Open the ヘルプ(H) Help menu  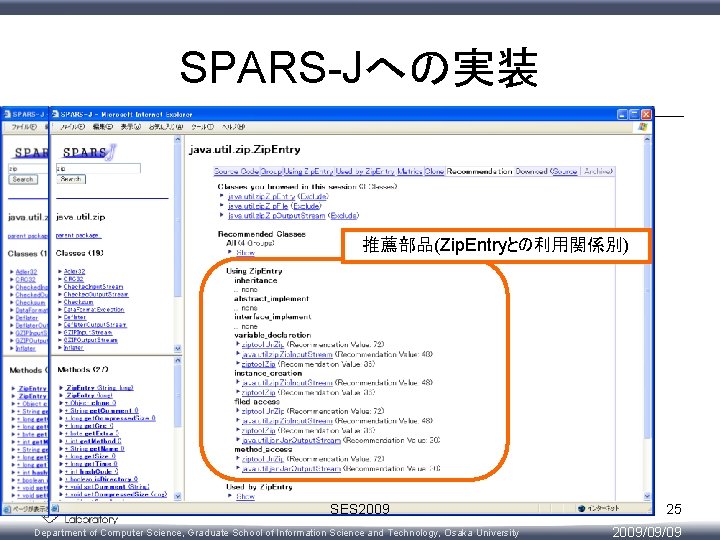coord(233,127)
